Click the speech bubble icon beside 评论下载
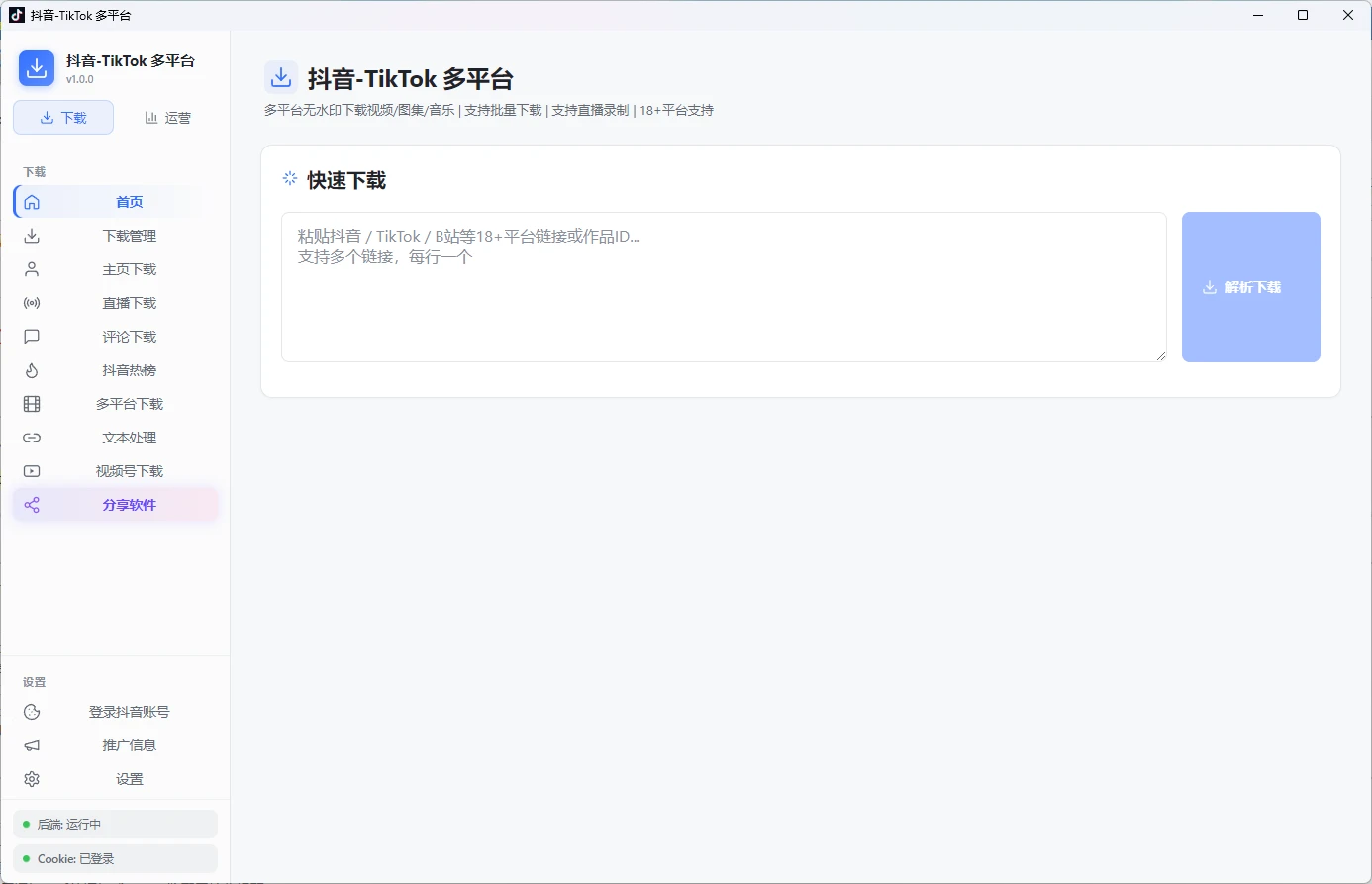The image size is (1372, 884). (32, 337)
